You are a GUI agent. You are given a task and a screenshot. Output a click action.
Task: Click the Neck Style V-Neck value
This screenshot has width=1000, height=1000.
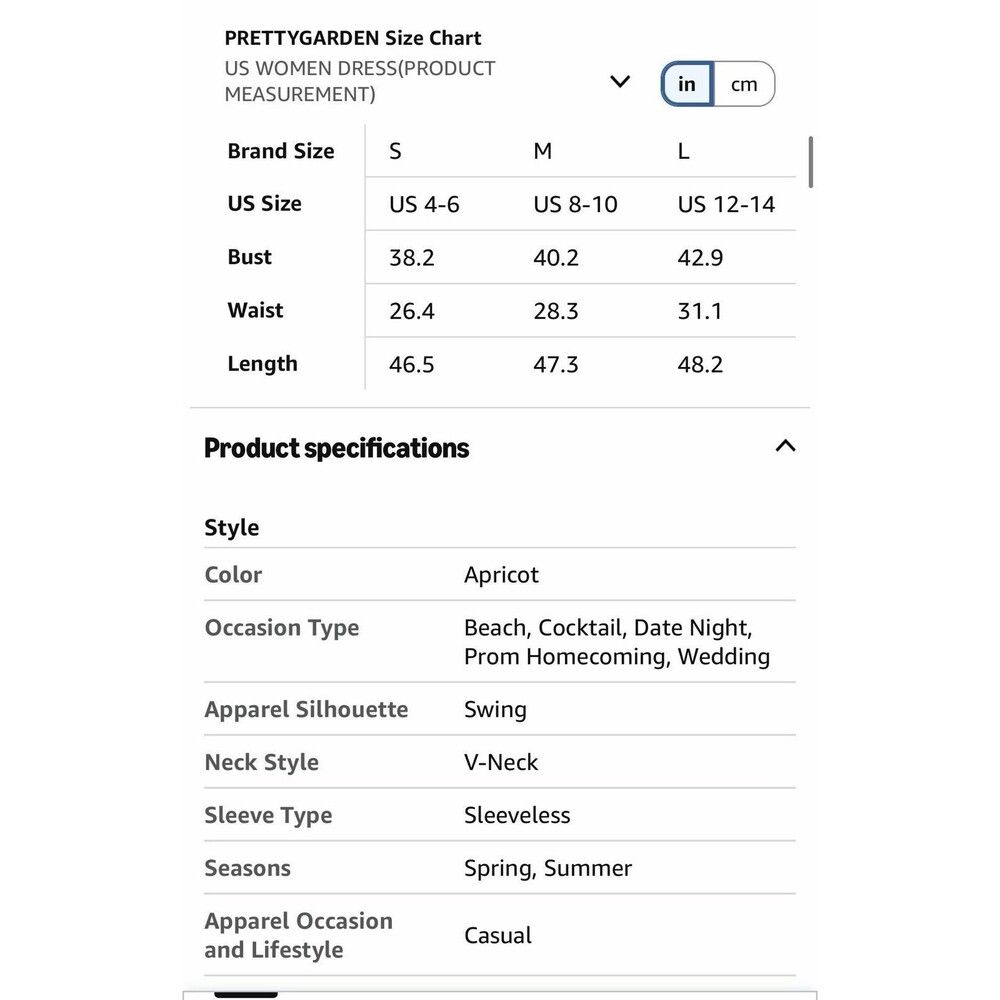tap(501, 762)
